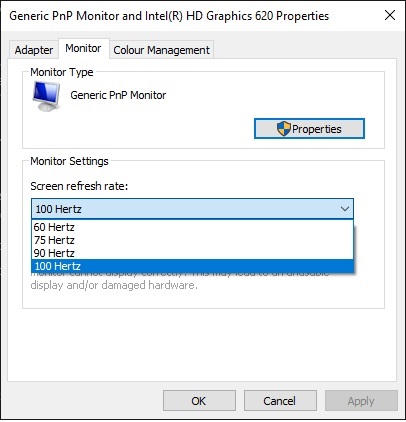Select the highlighted 100 Hertz list entry
Image resolution: width=406 pixels, height=422 pixels.
[x=192, y=266]
